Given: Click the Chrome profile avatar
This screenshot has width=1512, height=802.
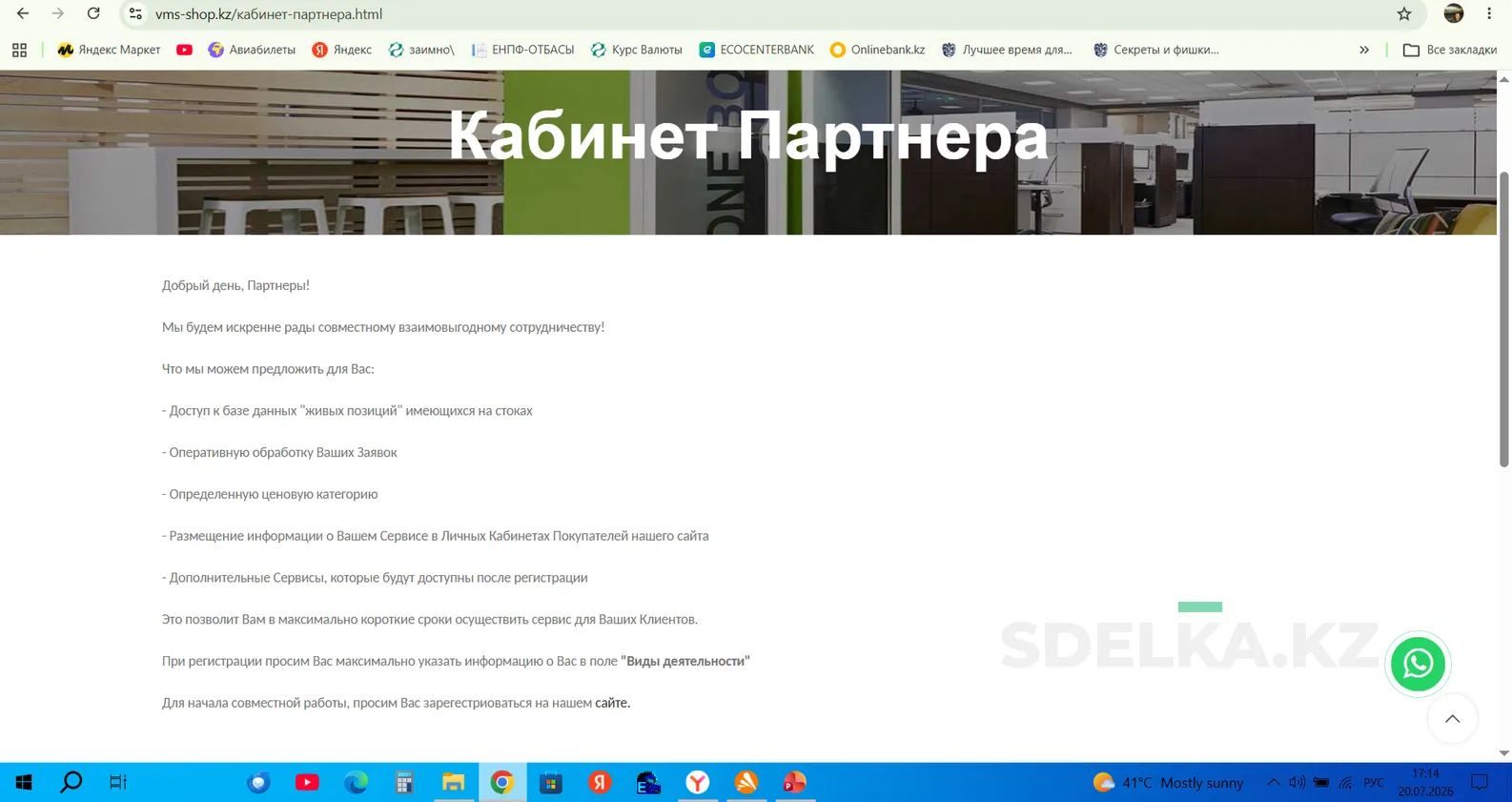Looking at the screenshot, I should coord(1453,14).
